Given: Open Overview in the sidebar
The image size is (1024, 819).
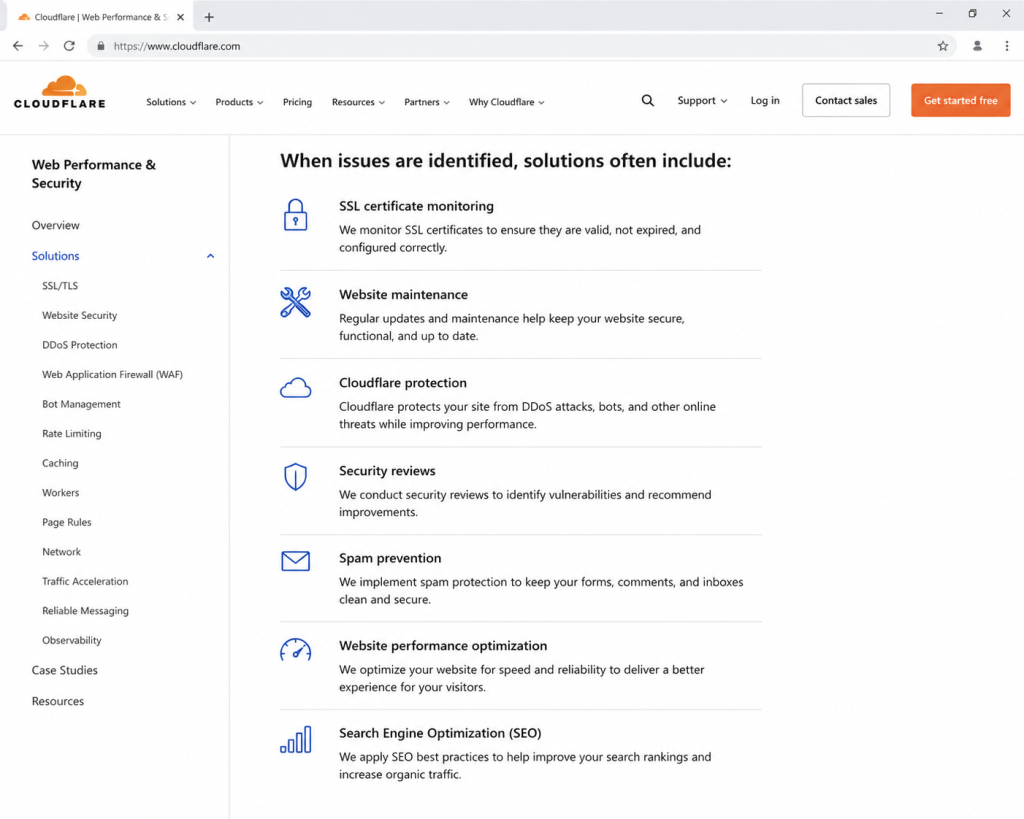Looking at the screenshot, I should pos(56,225).
